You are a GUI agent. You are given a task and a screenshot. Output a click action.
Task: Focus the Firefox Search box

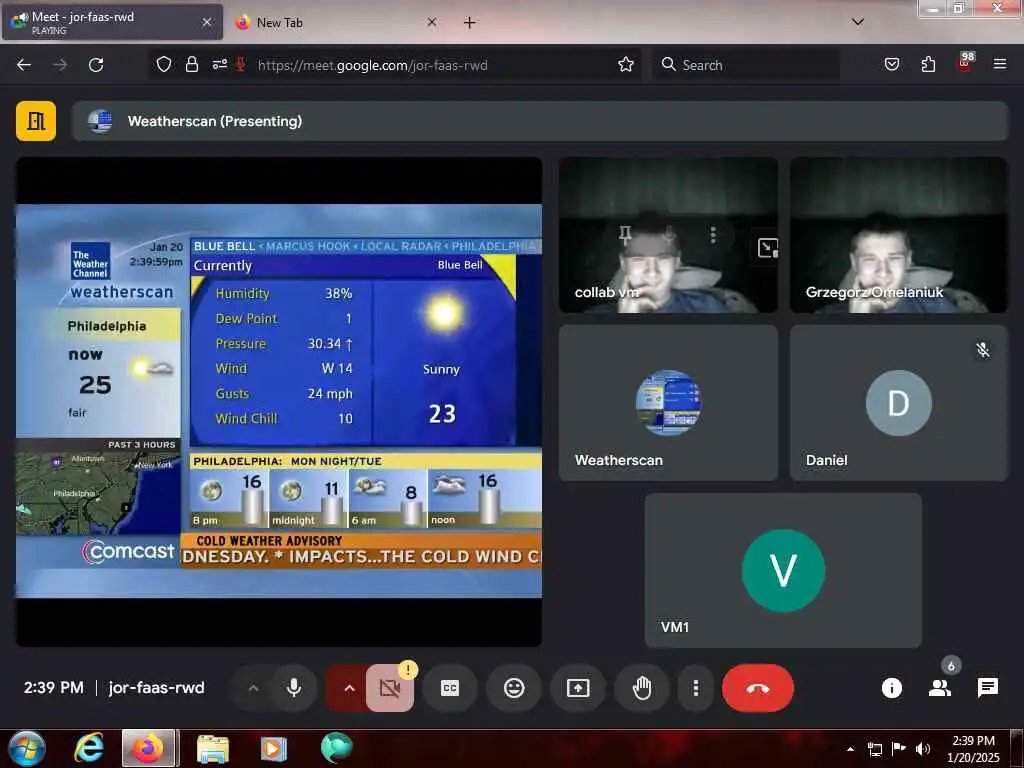click(746, 65)
